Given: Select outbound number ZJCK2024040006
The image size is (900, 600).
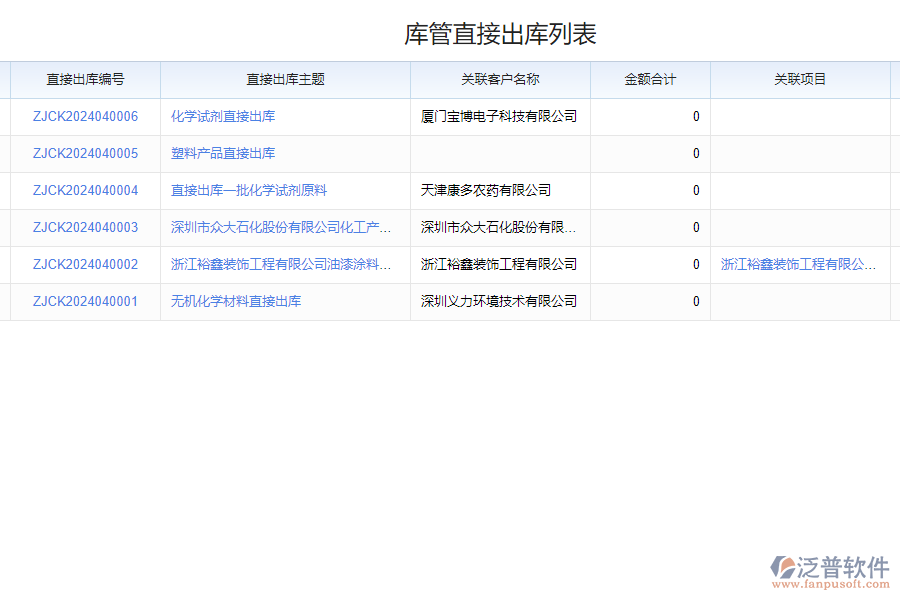Looking at the screenshot, I should tap(84, 116).
